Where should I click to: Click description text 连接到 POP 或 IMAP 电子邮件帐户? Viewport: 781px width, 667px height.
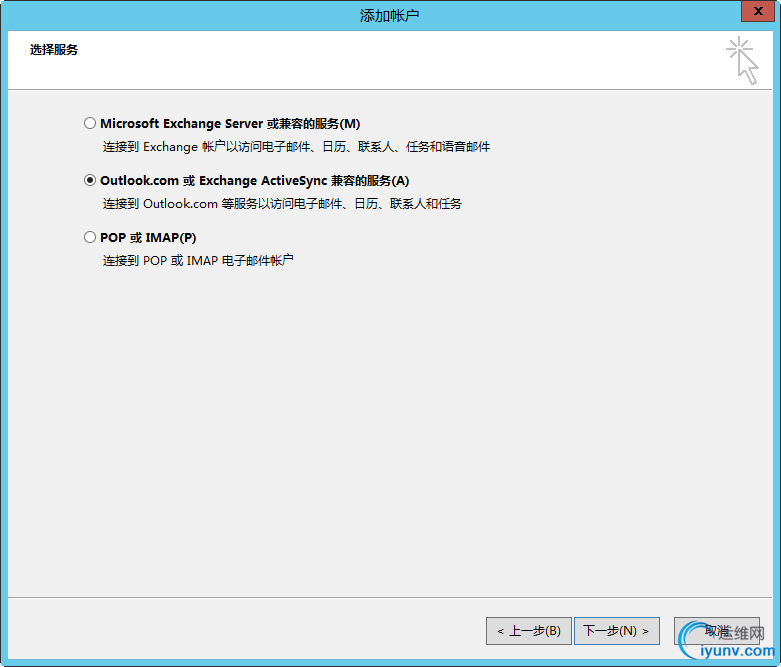pos(198,261)
